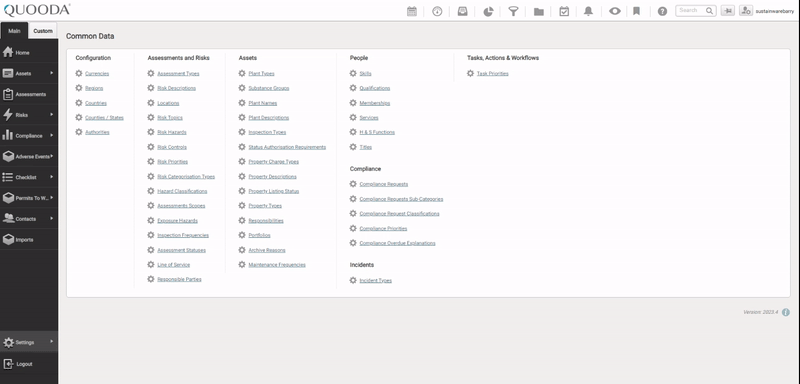The height and width of the screenshot is (384, 800).
Task: Open the Regions link
Action: click(x=94, y=88)
